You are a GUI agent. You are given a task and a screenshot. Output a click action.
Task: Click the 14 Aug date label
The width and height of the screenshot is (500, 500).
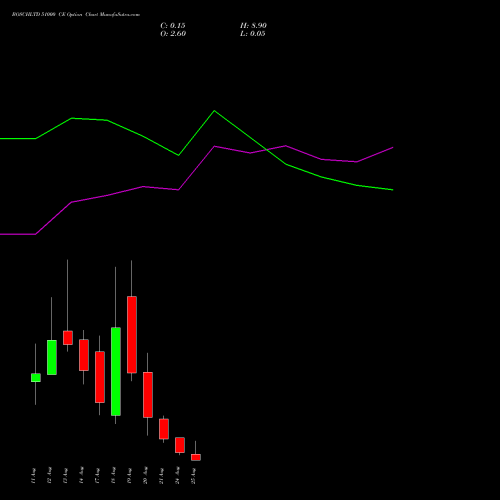pos(81,476)
